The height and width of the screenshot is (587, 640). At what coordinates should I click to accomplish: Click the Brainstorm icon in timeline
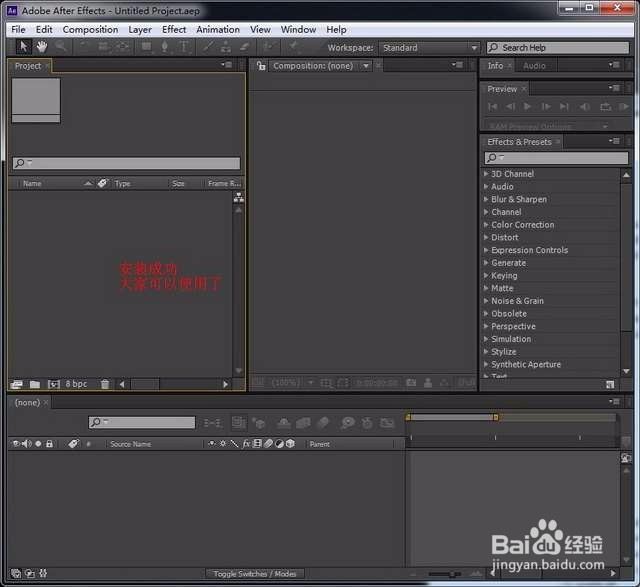click(x=347, y=423)
